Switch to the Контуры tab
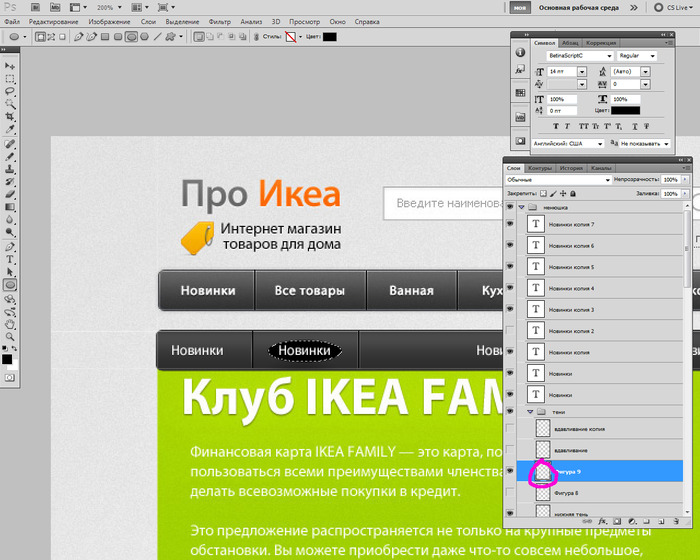This screenshot has height=560, width=700. pyautogui.click(x=540, y=168)
